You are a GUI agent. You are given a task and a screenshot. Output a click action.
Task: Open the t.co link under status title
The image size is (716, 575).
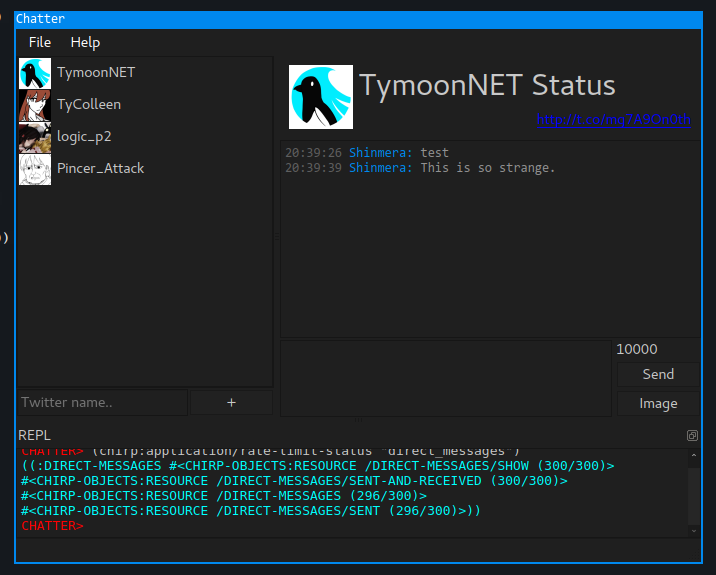click(612, 119)
